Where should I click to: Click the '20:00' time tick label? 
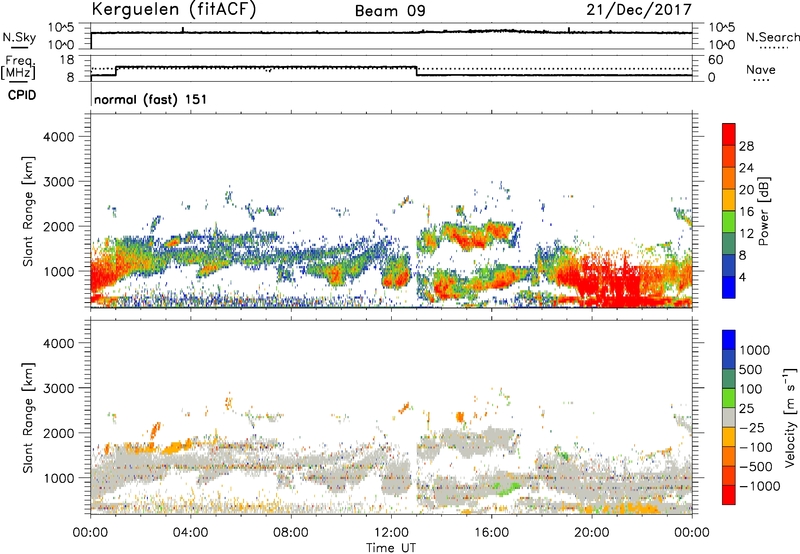[x=592, y=533]
